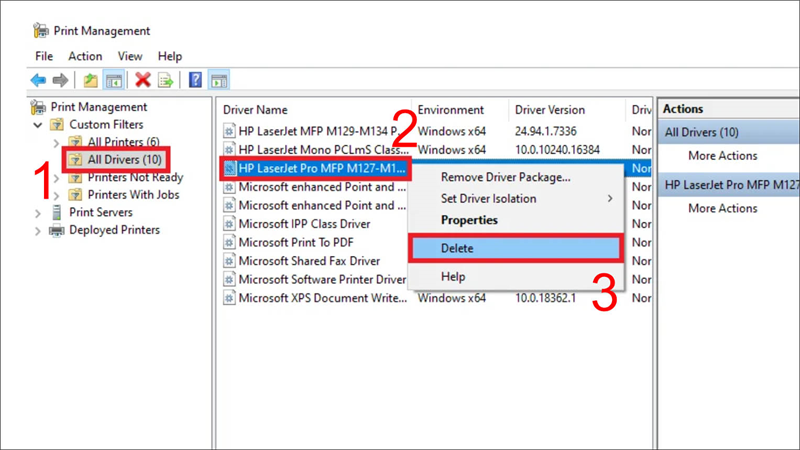Image resolution: width=800 pixels, height=450 pixels.
Task: Select the Printers Not Ready filter
Action: (135, 177)
